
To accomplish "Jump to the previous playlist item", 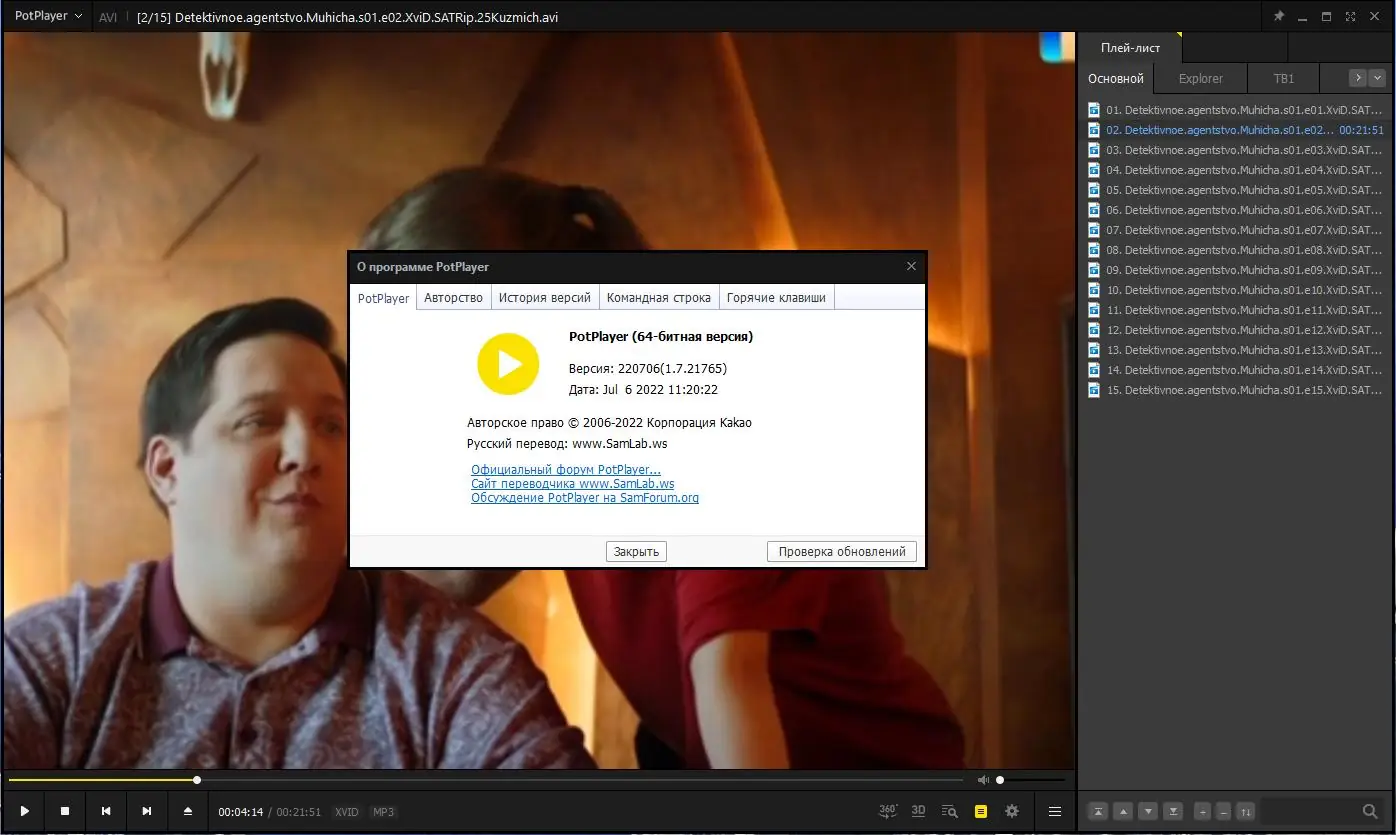I will (x=106, y=811).
